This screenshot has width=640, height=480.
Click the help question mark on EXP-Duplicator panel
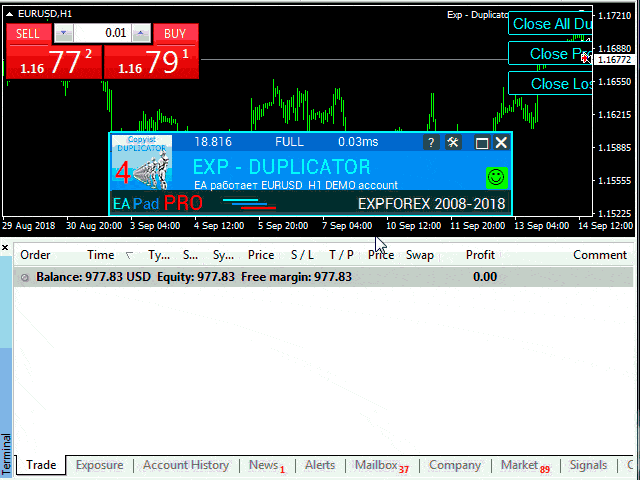tap(431, 143)
